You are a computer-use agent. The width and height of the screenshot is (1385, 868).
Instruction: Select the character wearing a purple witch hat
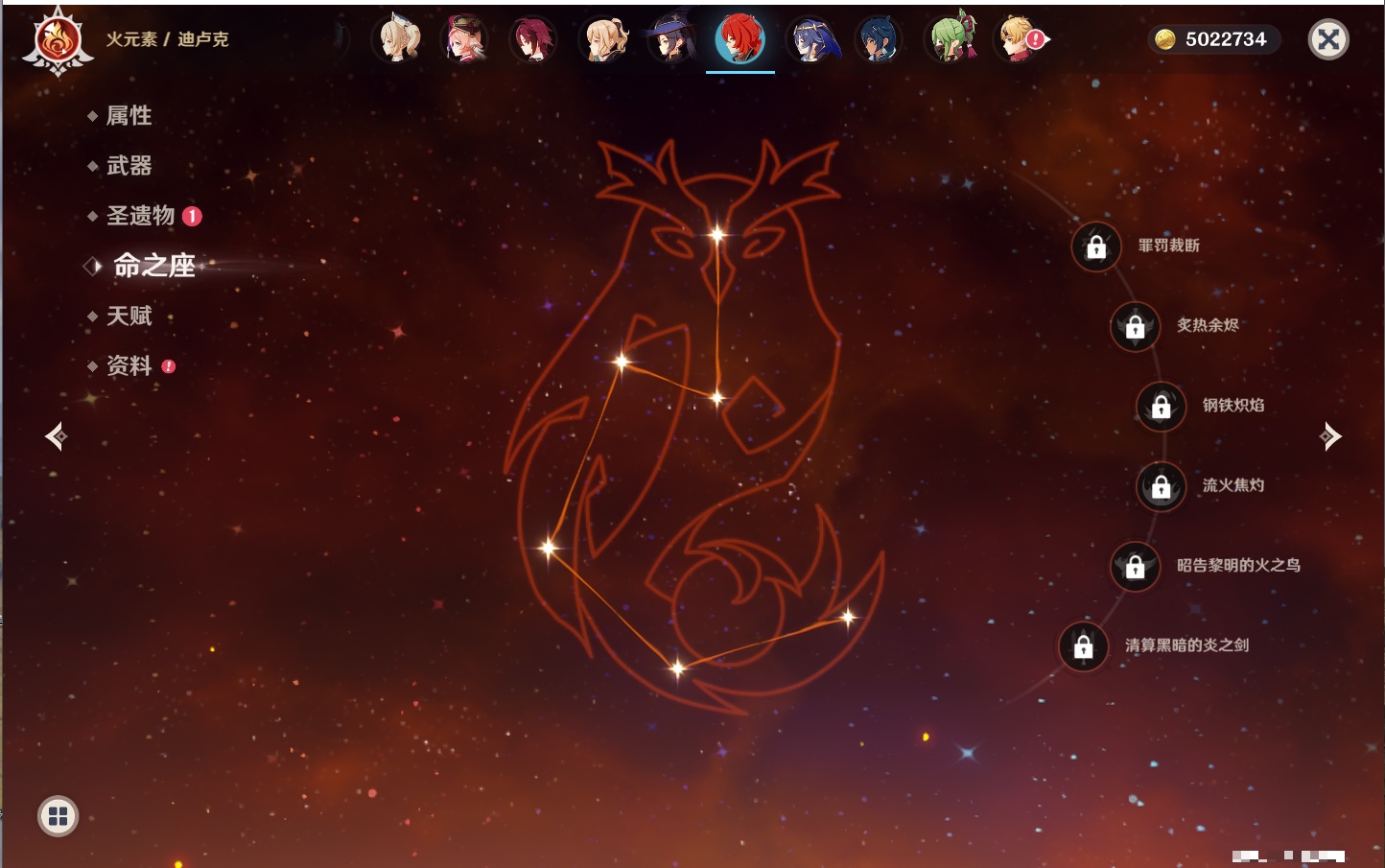coord(670,40)
